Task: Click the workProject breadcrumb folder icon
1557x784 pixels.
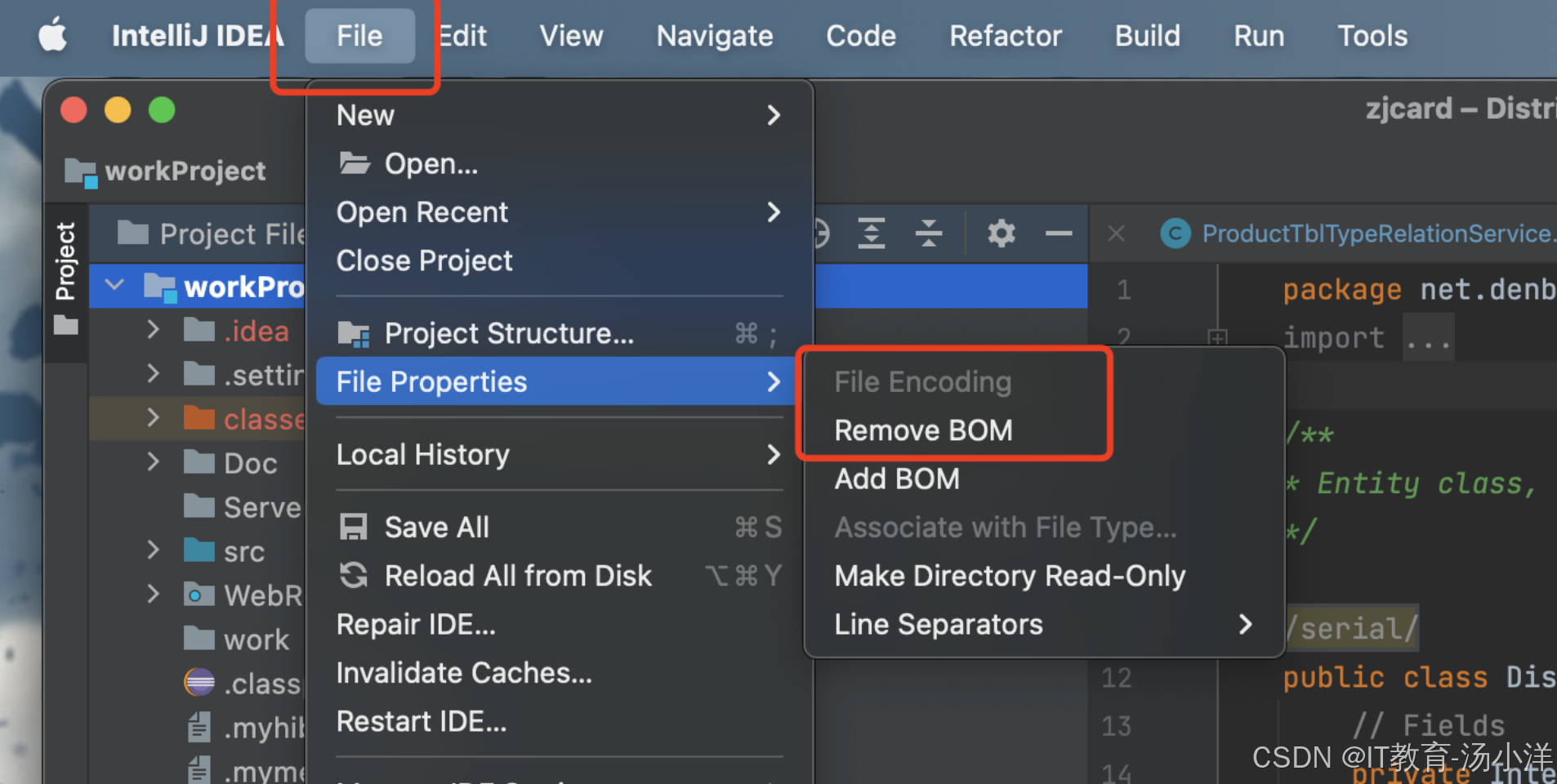Action: point(81,171)
